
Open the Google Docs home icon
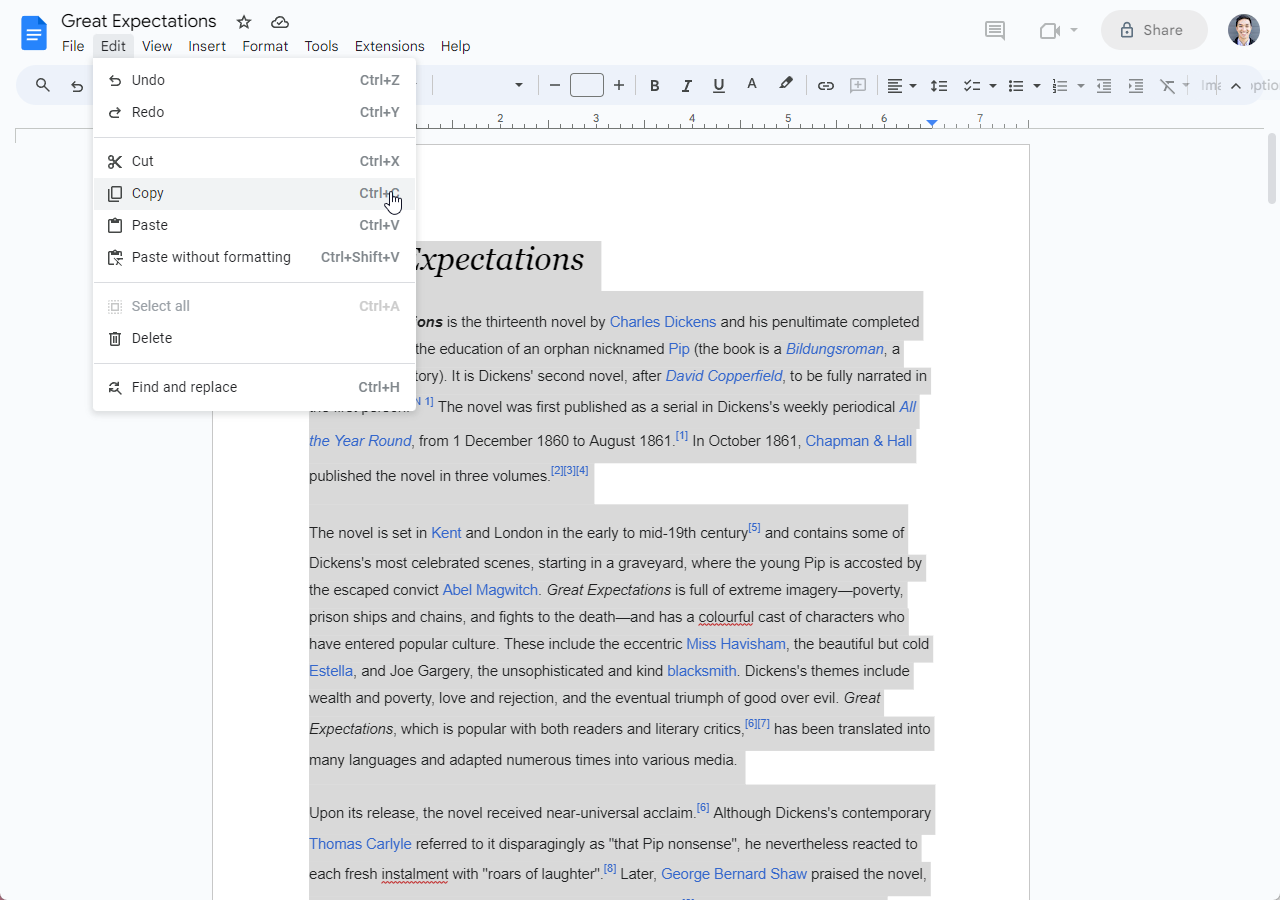tap(34, 33)
